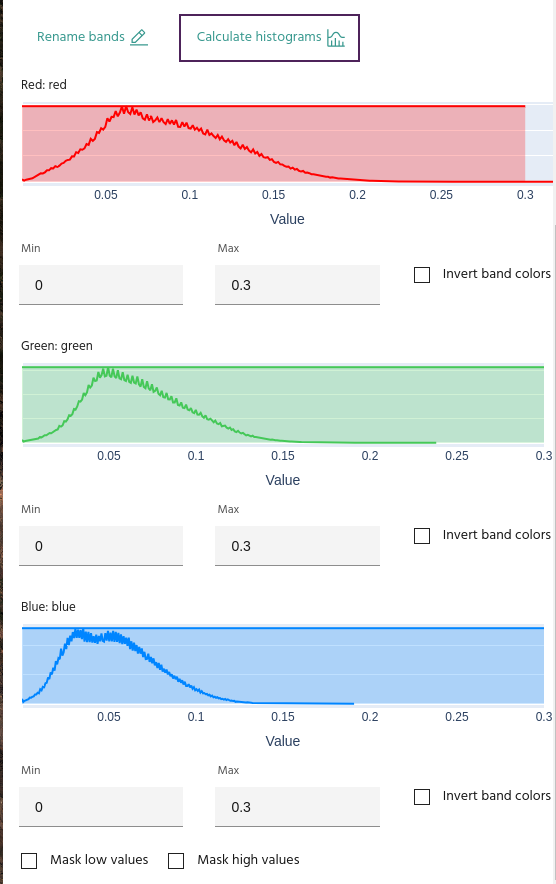Click Calculate histograms button
This screenshot has height=884, width=556.
(x=269, y=38)
